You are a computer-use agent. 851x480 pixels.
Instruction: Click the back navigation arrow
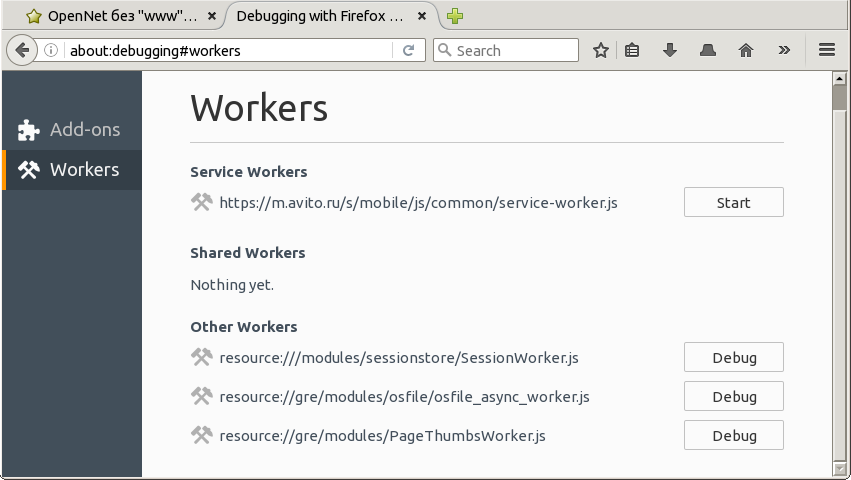(22, 50)
